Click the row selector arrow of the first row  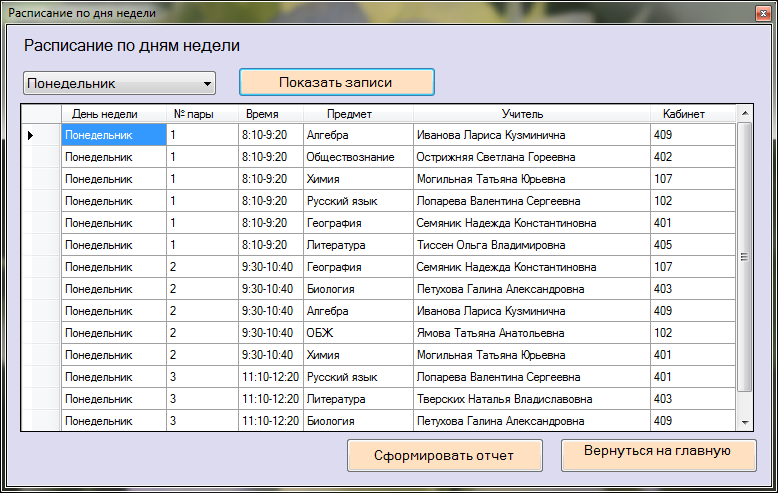pyautogui.click(x=41, y=135)
